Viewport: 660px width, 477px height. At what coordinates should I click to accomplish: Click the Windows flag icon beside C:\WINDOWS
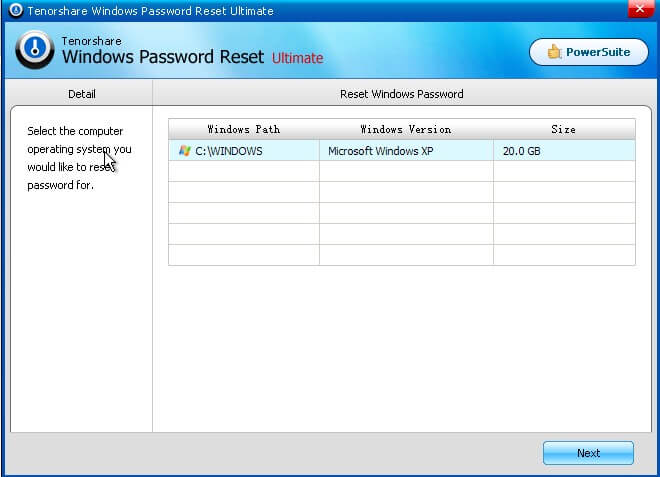click(x=184, y=150)
